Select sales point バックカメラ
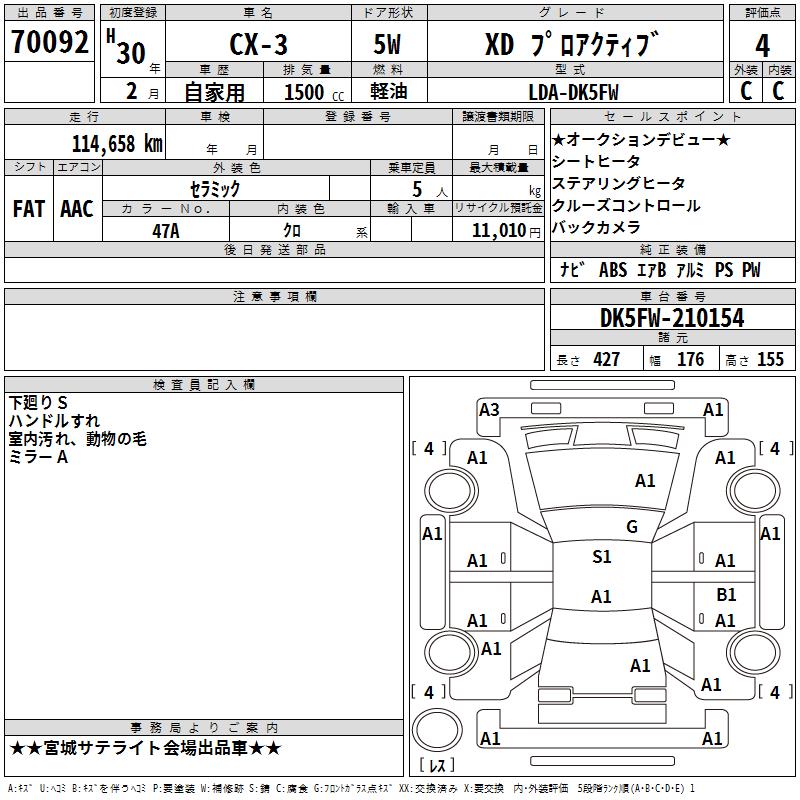 (x=596, y=227)
